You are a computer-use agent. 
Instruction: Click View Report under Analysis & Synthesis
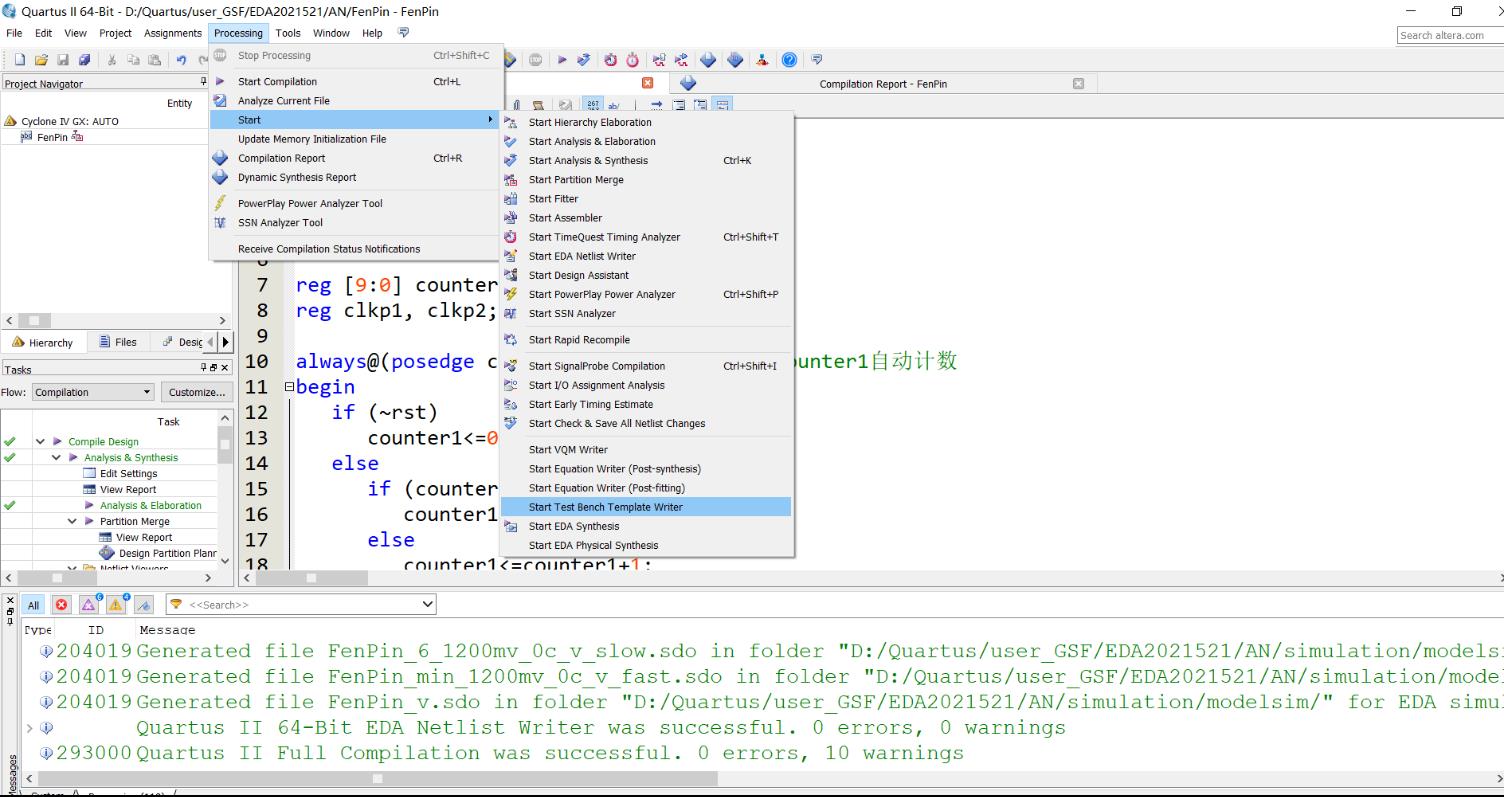pos(128,489)
